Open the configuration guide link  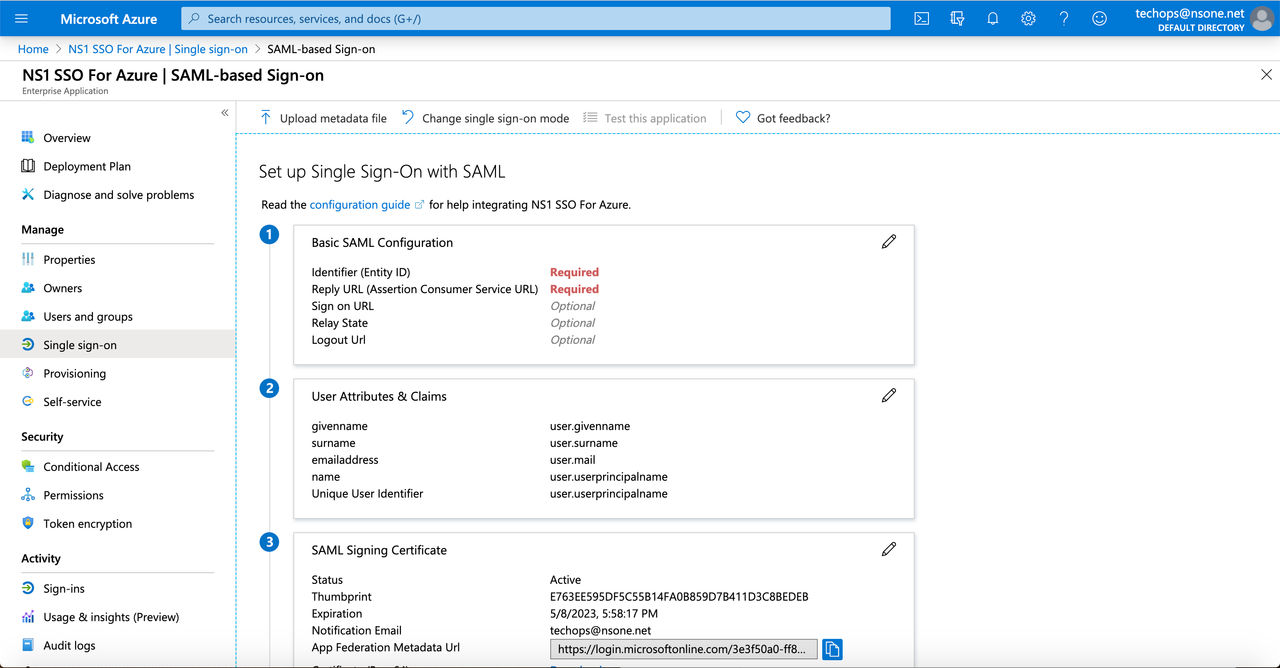point(367,204)
